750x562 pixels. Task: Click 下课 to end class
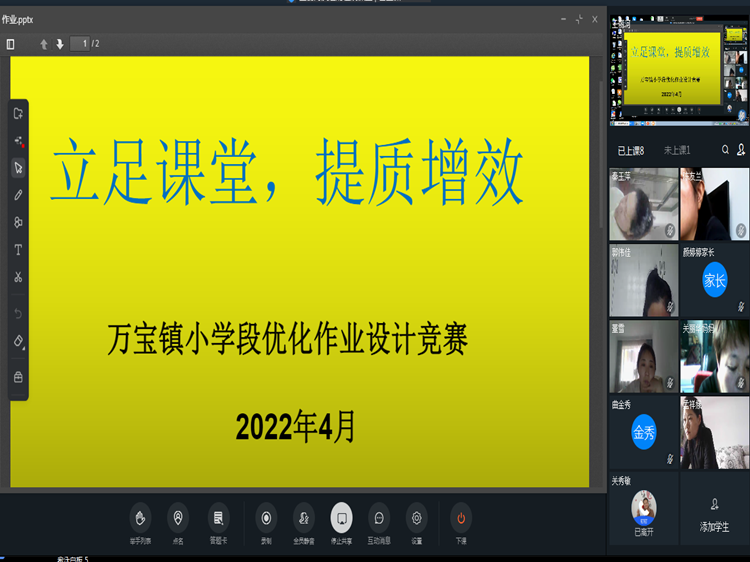click(461, 518)
